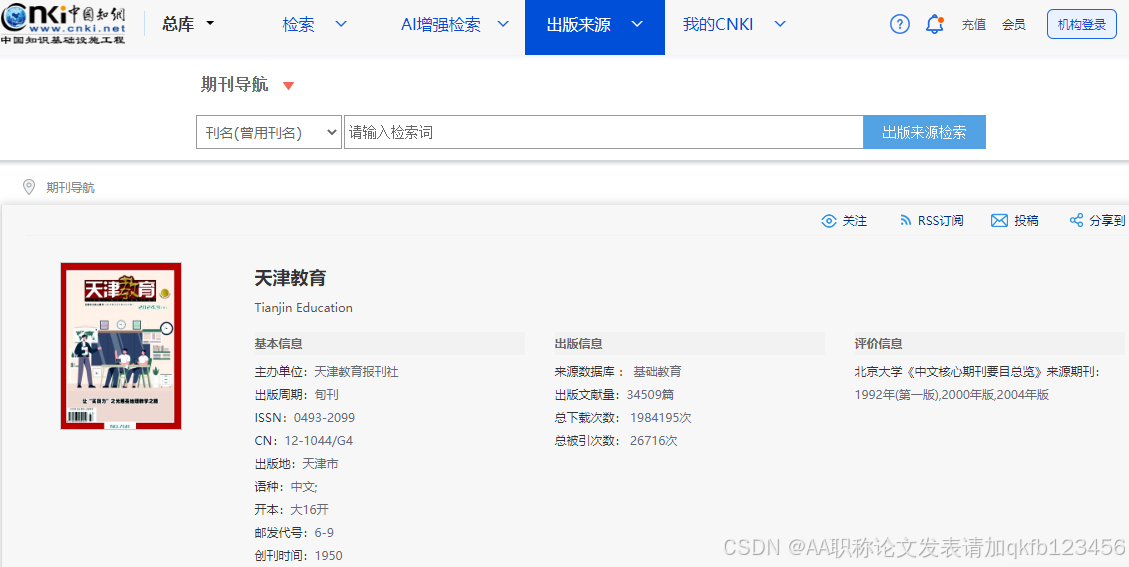Image resolution: width=1129 pixels, height=567 pixels.
Task: Click the CNKI logo
Action: point(63,23)
